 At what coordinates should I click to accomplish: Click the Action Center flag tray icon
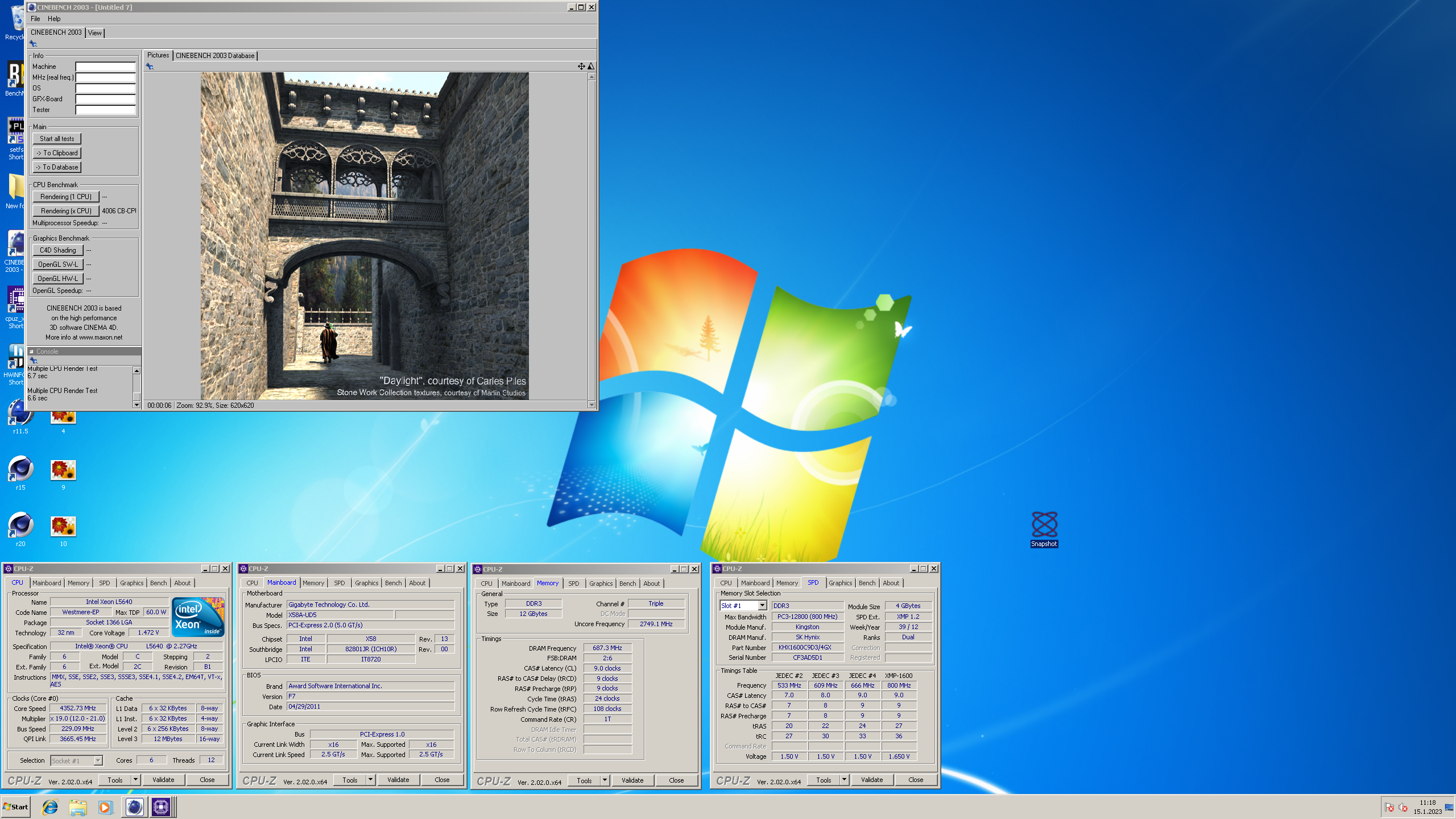click(1389, 808)
